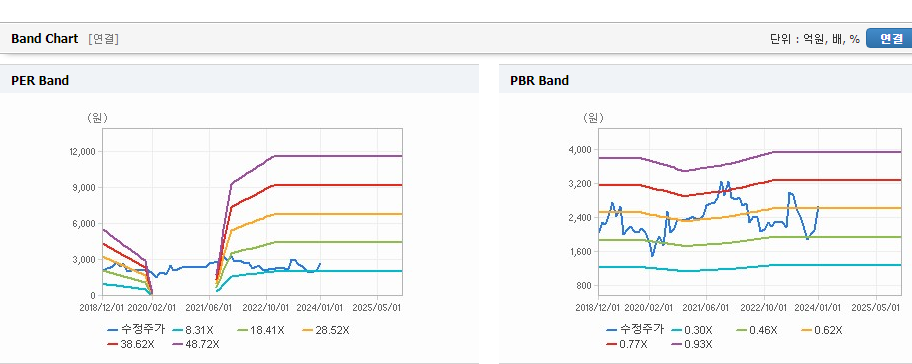The image size is (912, 364).
Task: Toggle 수정주가 legend in PBR Band
Action: 634,330
